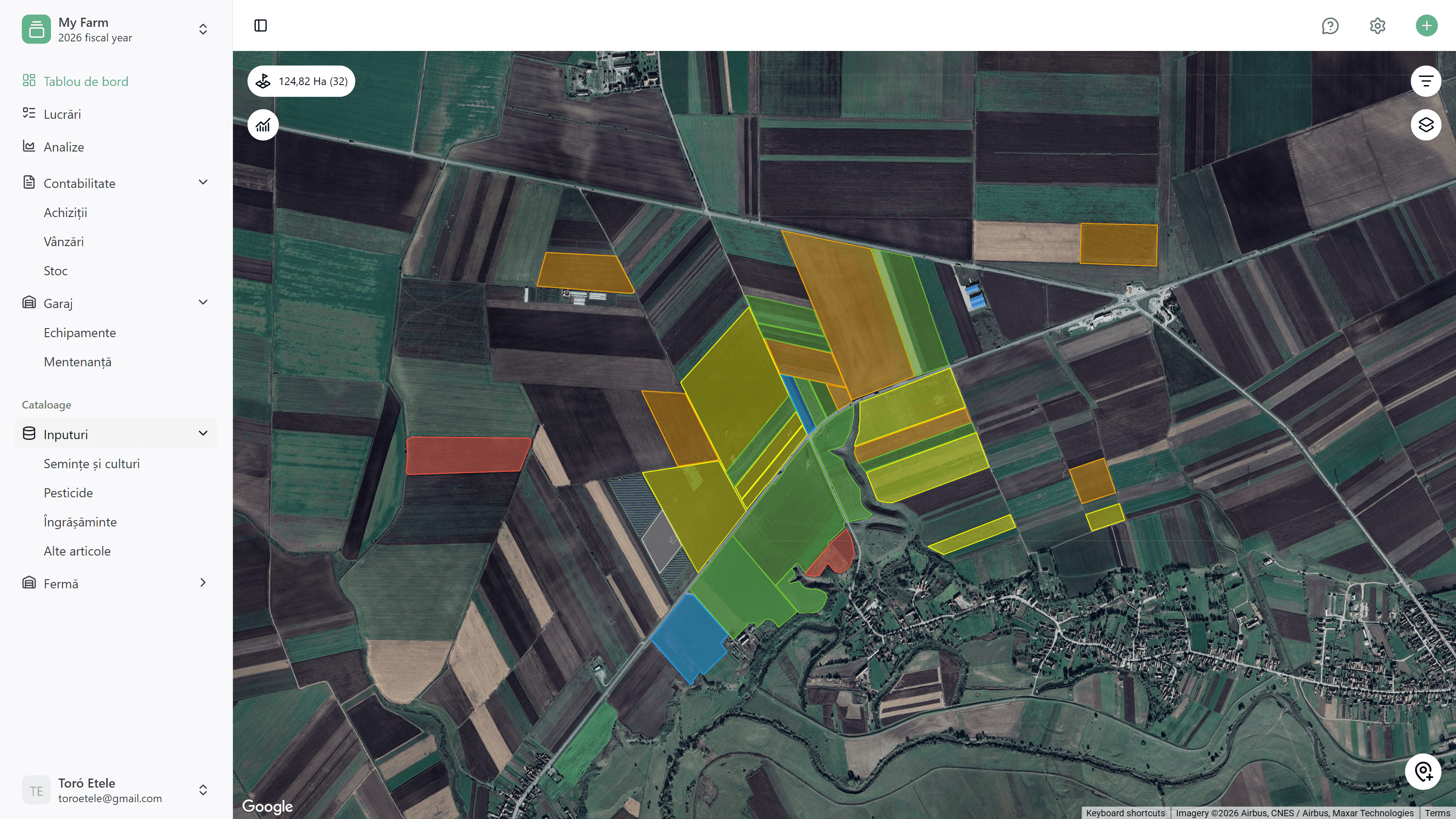The height and width of the screenshot is (819, 1456).
Task: Open the field analytics chart overlay
Action: [x=263, y=124]
